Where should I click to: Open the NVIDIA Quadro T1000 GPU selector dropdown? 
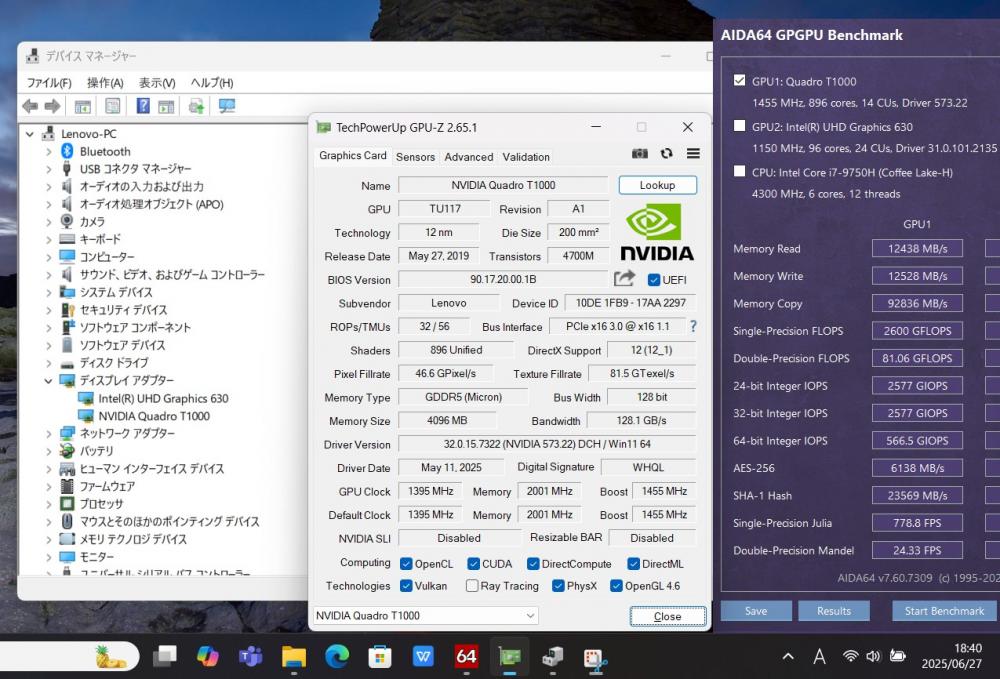(x=426, y=615)
